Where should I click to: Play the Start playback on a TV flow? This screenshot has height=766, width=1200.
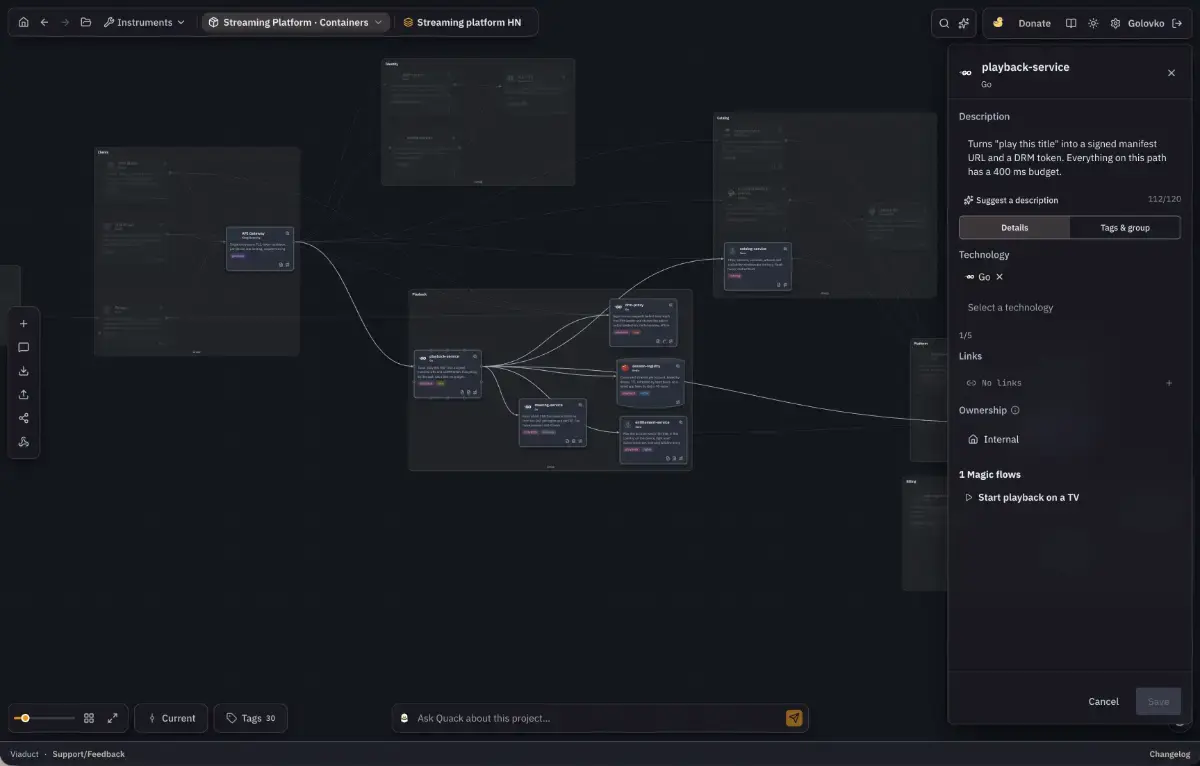pyautogui.click(x=1021, y=498)
